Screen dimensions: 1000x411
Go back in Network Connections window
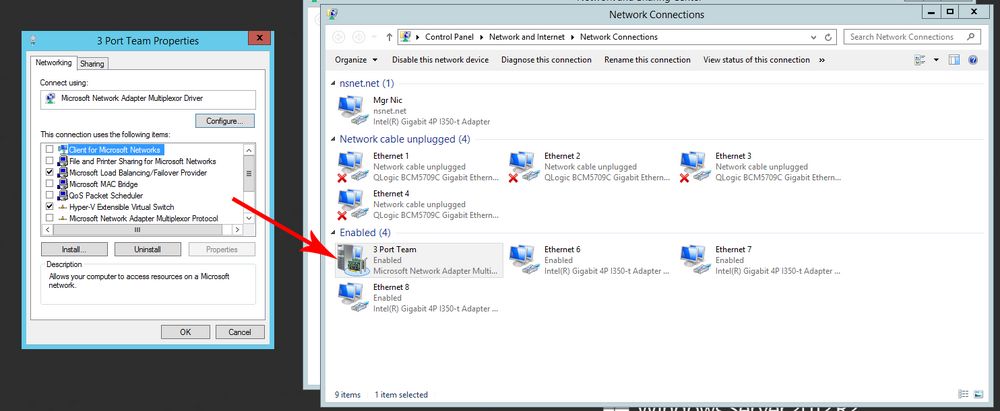click(x=339, y=37)
